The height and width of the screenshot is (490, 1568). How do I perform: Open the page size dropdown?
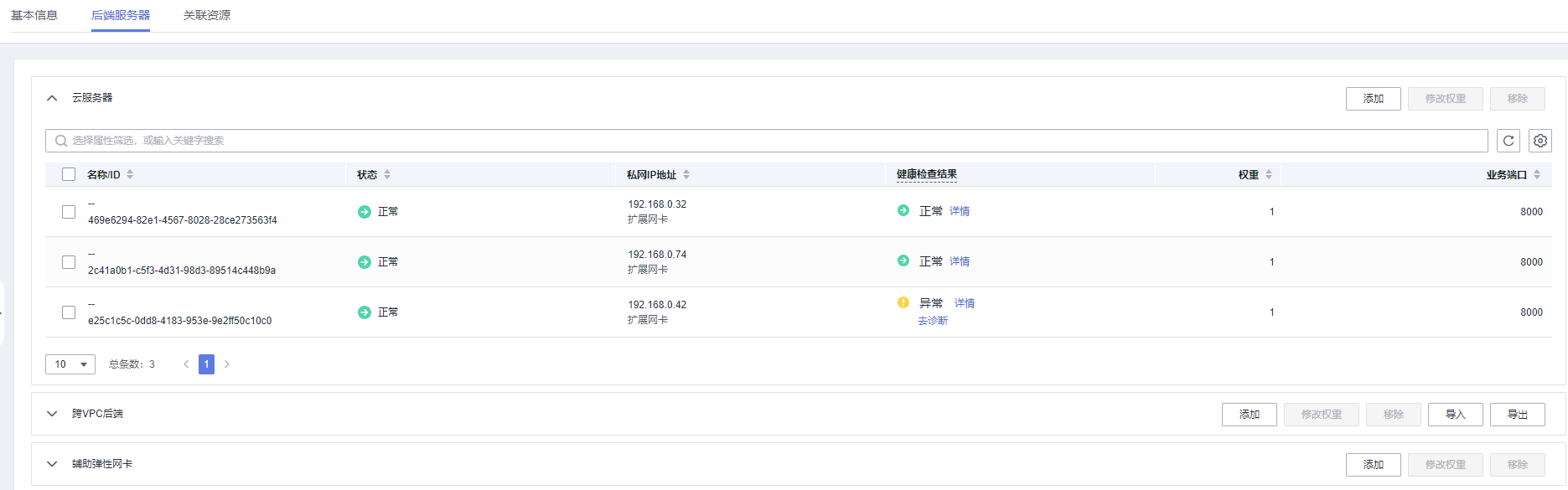[x=70, y=364]
